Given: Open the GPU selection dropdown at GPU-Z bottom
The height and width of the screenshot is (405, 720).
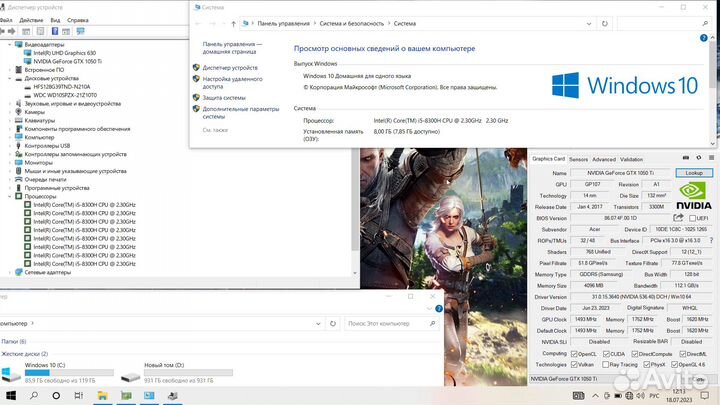Looking at the screenshot, I should point(600,380).
